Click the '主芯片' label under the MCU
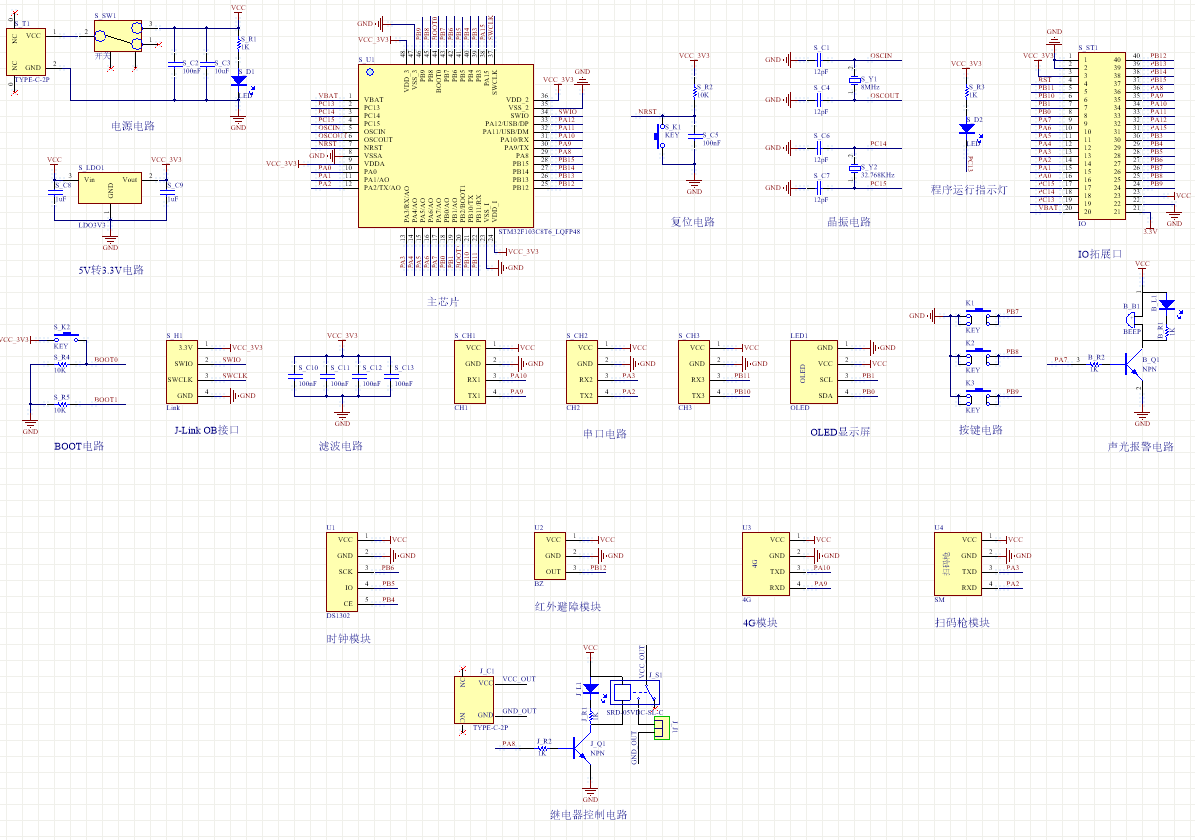The image size is (1195, 840). tap(444, 302)
